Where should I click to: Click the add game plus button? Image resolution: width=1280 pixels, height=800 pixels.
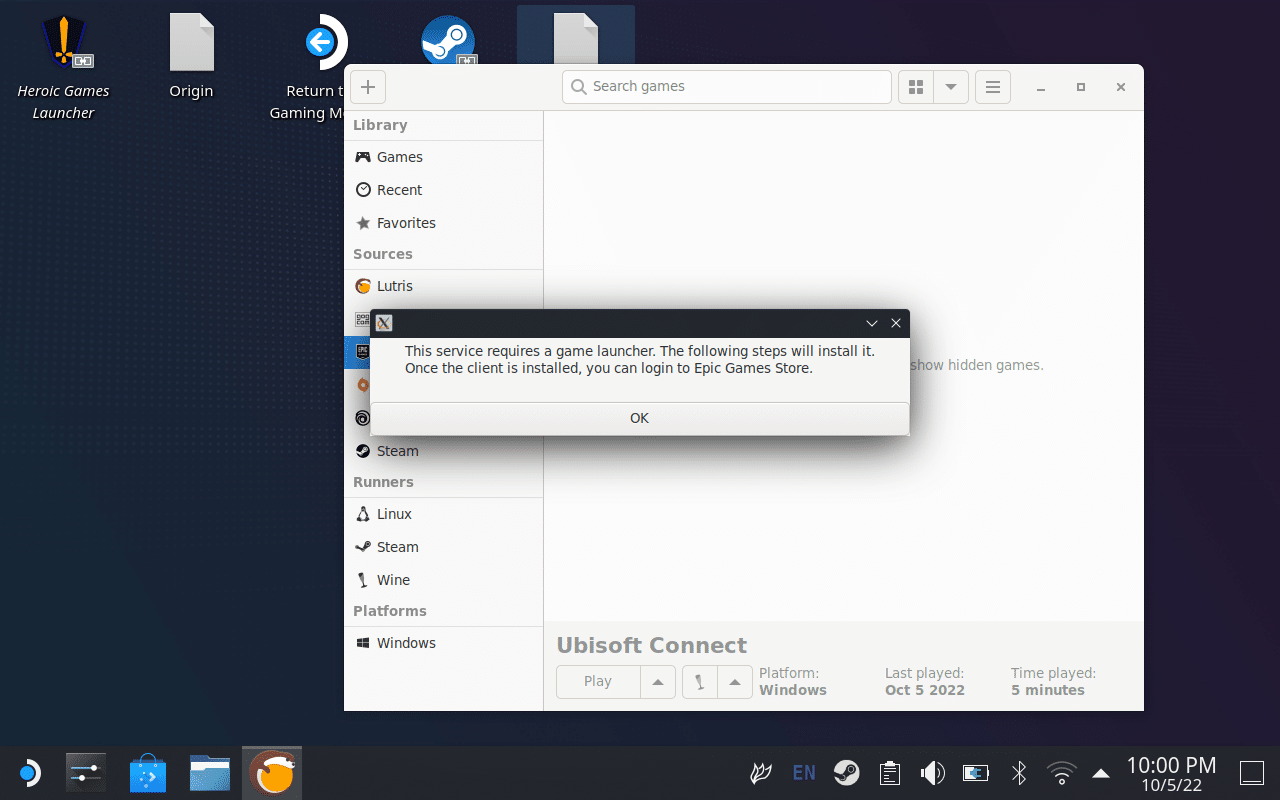[x=367, y=87]
